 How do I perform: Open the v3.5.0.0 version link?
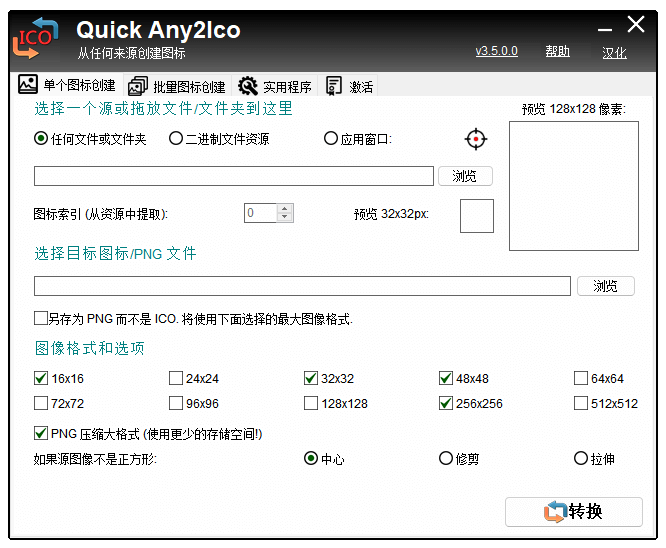tap(496, 52)
